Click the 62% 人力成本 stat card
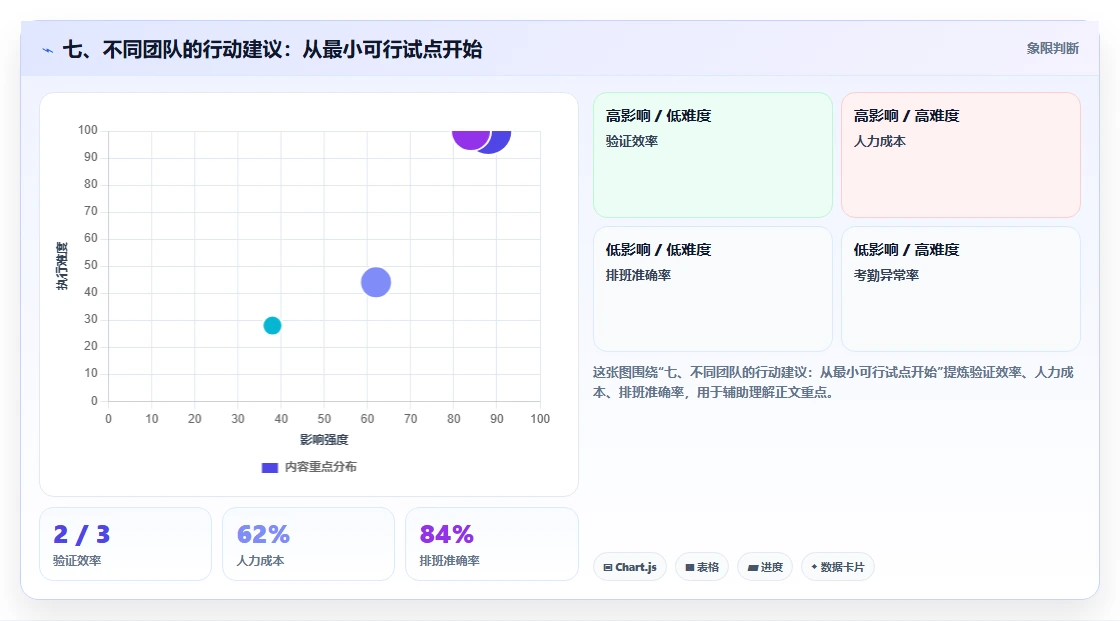This screenshot has height=621, width=1120. pos(309,544)
